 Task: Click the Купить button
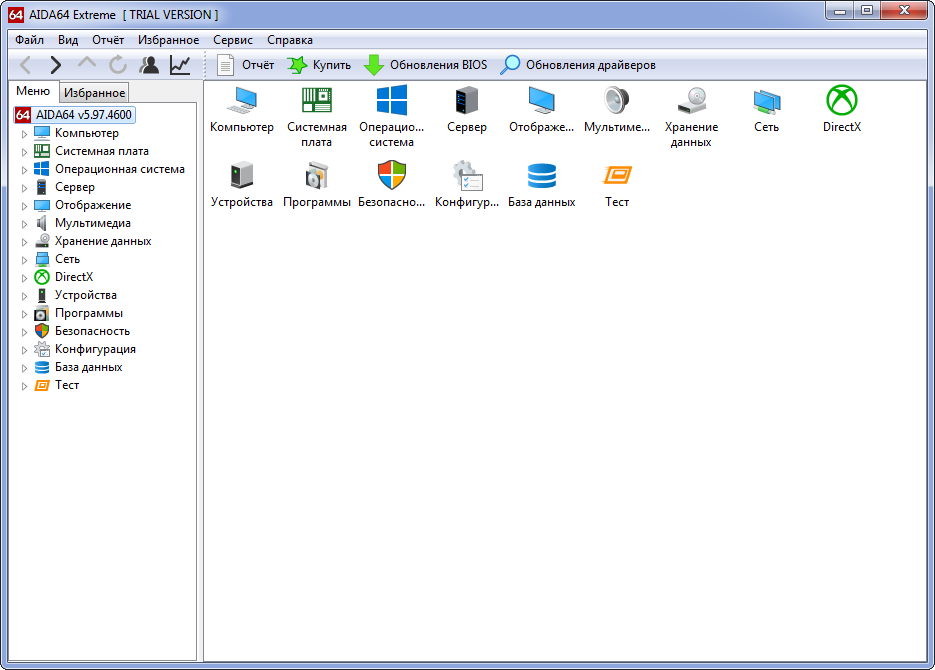(x=319, y=65)
